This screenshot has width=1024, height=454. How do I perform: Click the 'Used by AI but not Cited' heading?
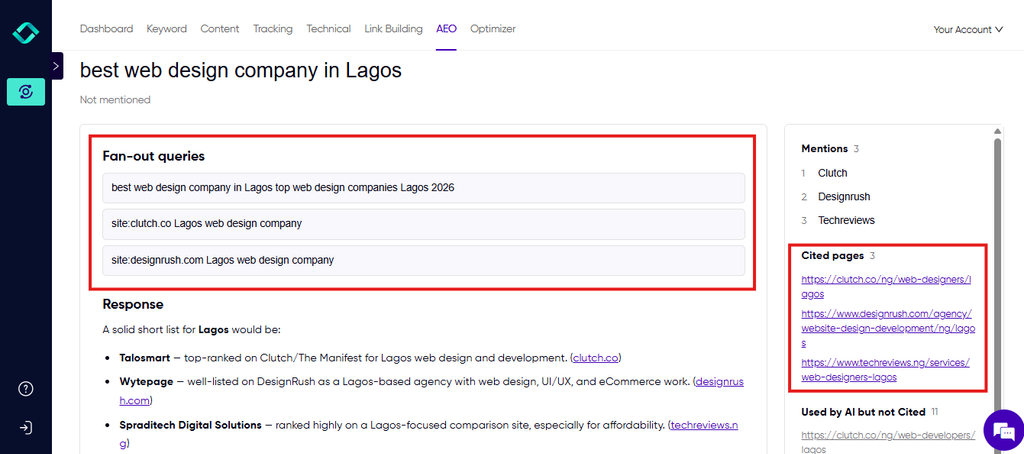pyautogui.click(x=863, y=412)
